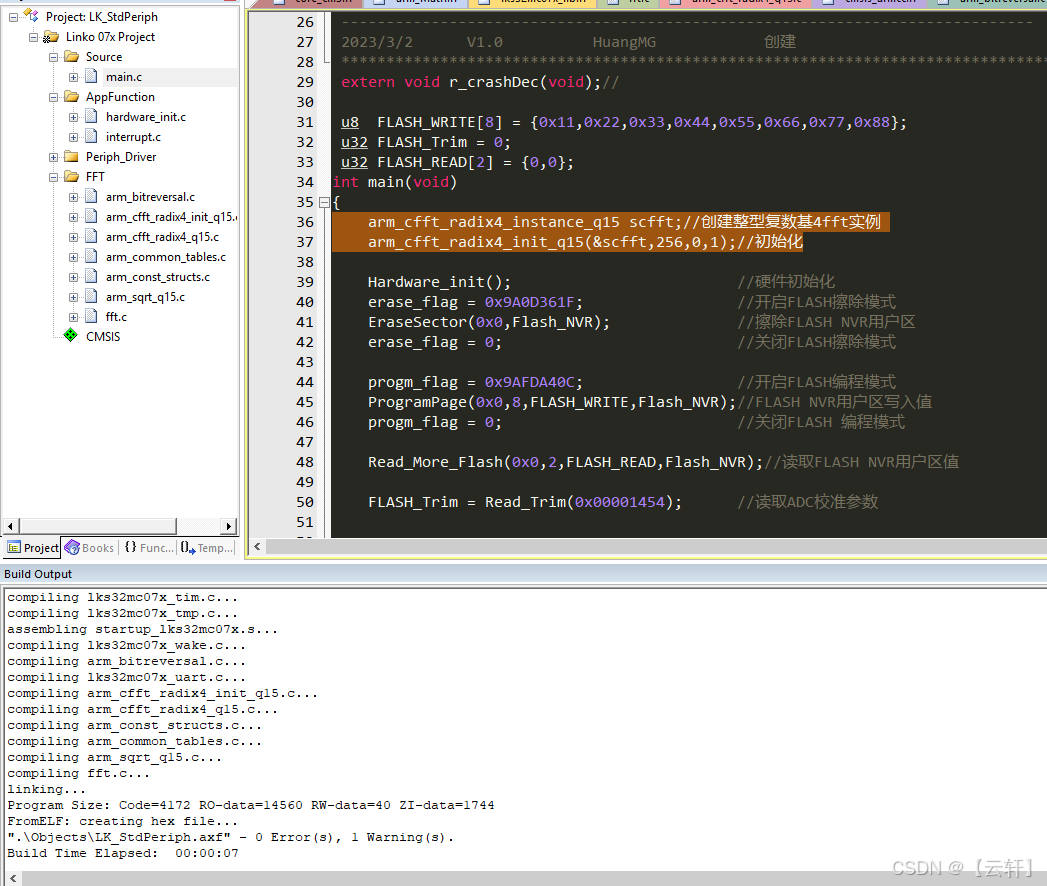This screenshot has height=886, width=1047.
Task: Click the main.c file icon
Action: coord(91,77)
